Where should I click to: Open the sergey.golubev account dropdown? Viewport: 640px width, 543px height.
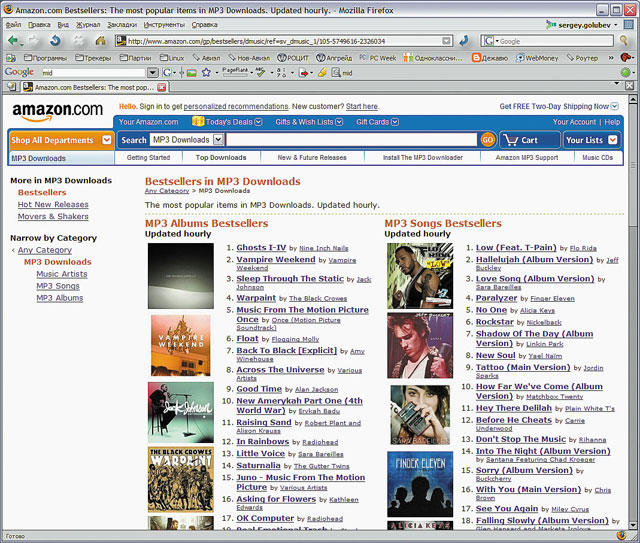click(616, 25)
